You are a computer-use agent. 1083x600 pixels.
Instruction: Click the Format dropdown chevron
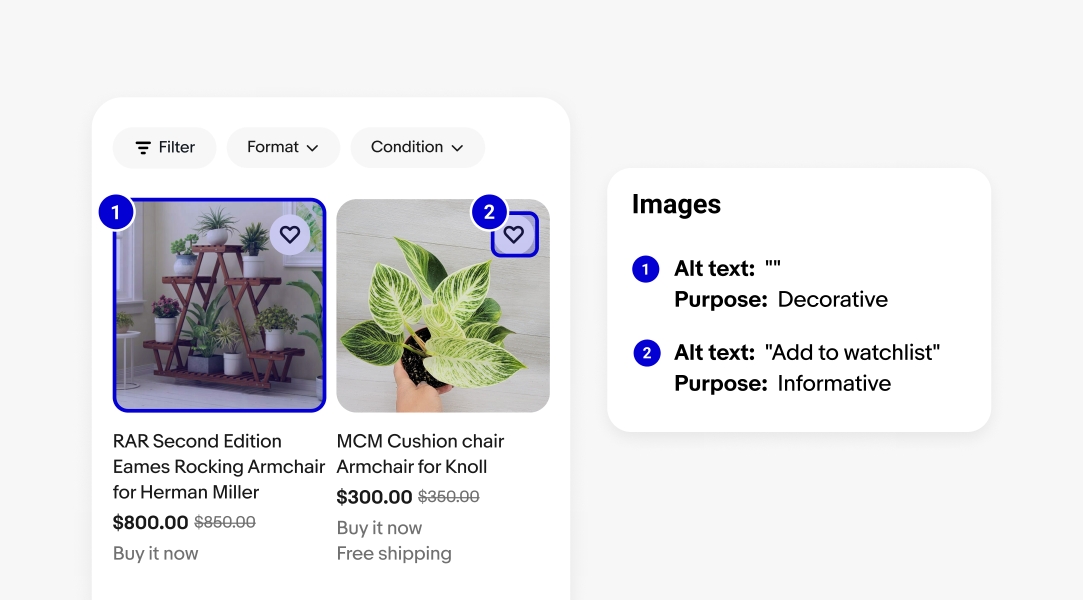point(312,147)
